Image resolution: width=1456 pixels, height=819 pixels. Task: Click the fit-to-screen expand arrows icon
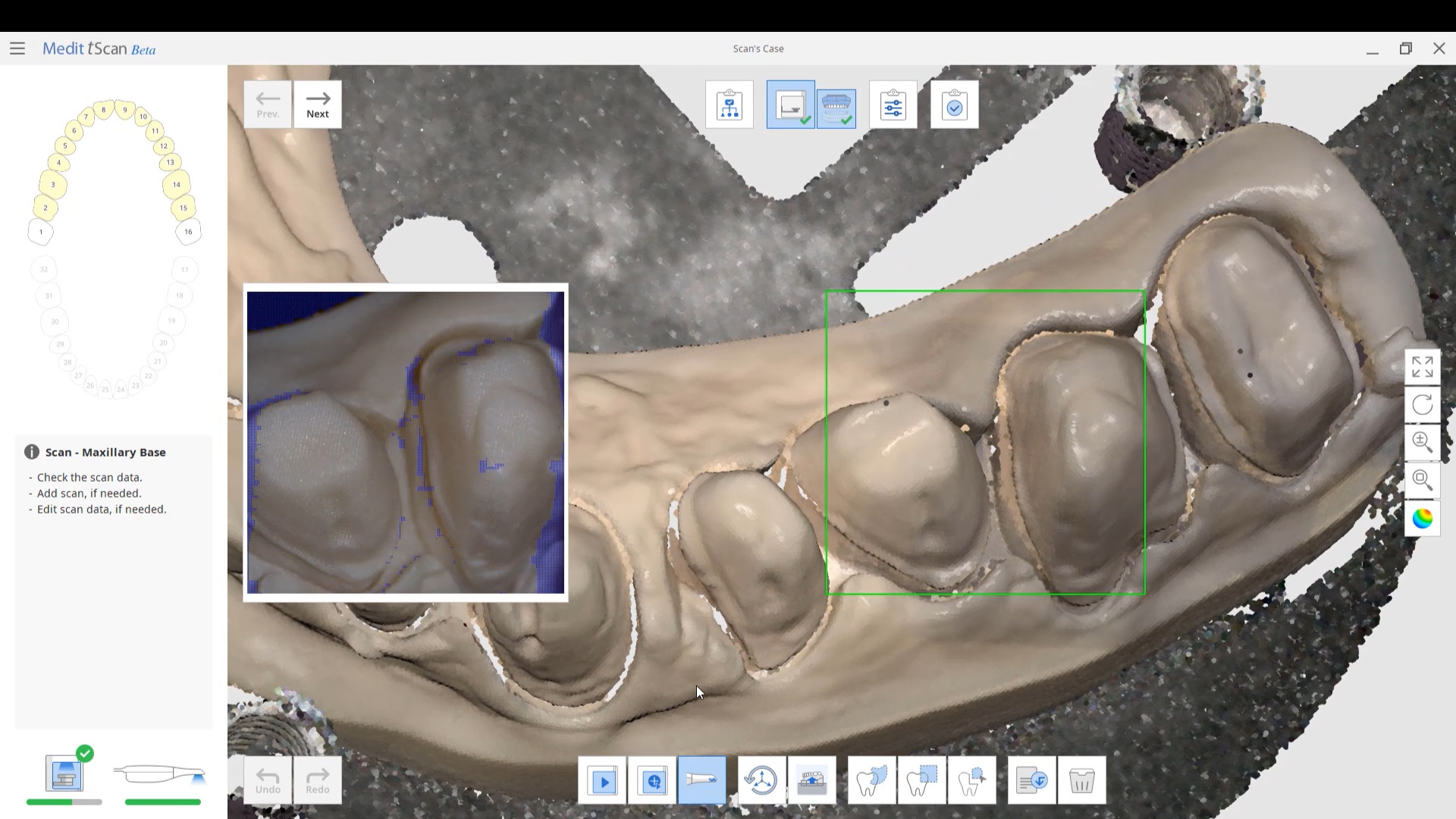tap(1423, 366)
